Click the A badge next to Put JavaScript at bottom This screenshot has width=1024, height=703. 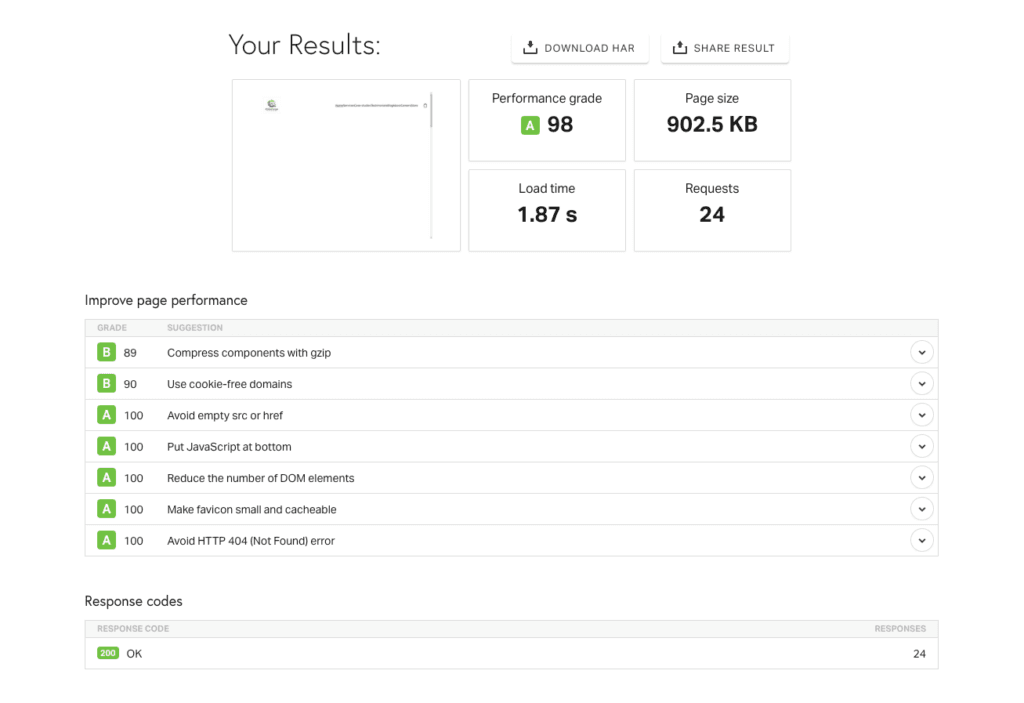106,446
